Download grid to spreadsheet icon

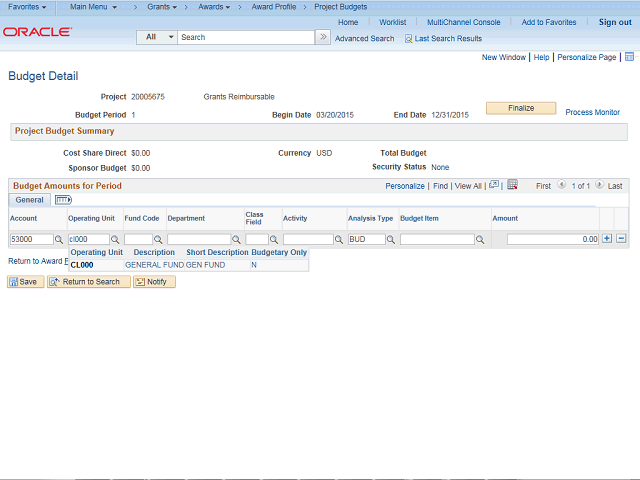coord(513,184)
